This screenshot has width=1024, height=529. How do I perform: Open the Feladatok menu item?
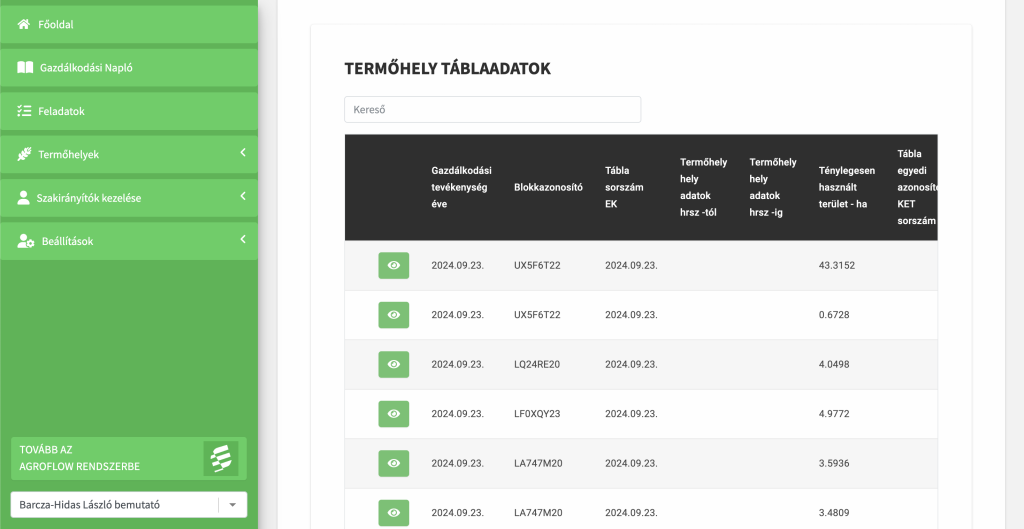61,111
